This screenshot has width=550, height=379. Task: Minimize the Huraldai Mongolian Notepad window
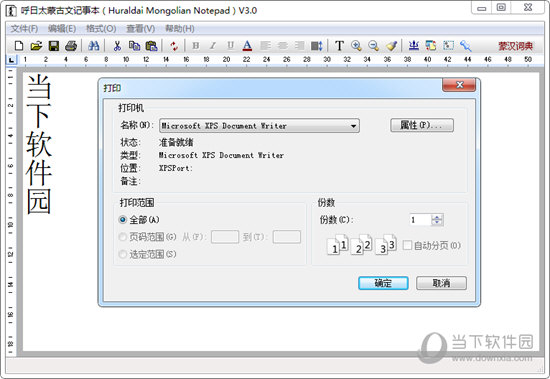point(482,8)
